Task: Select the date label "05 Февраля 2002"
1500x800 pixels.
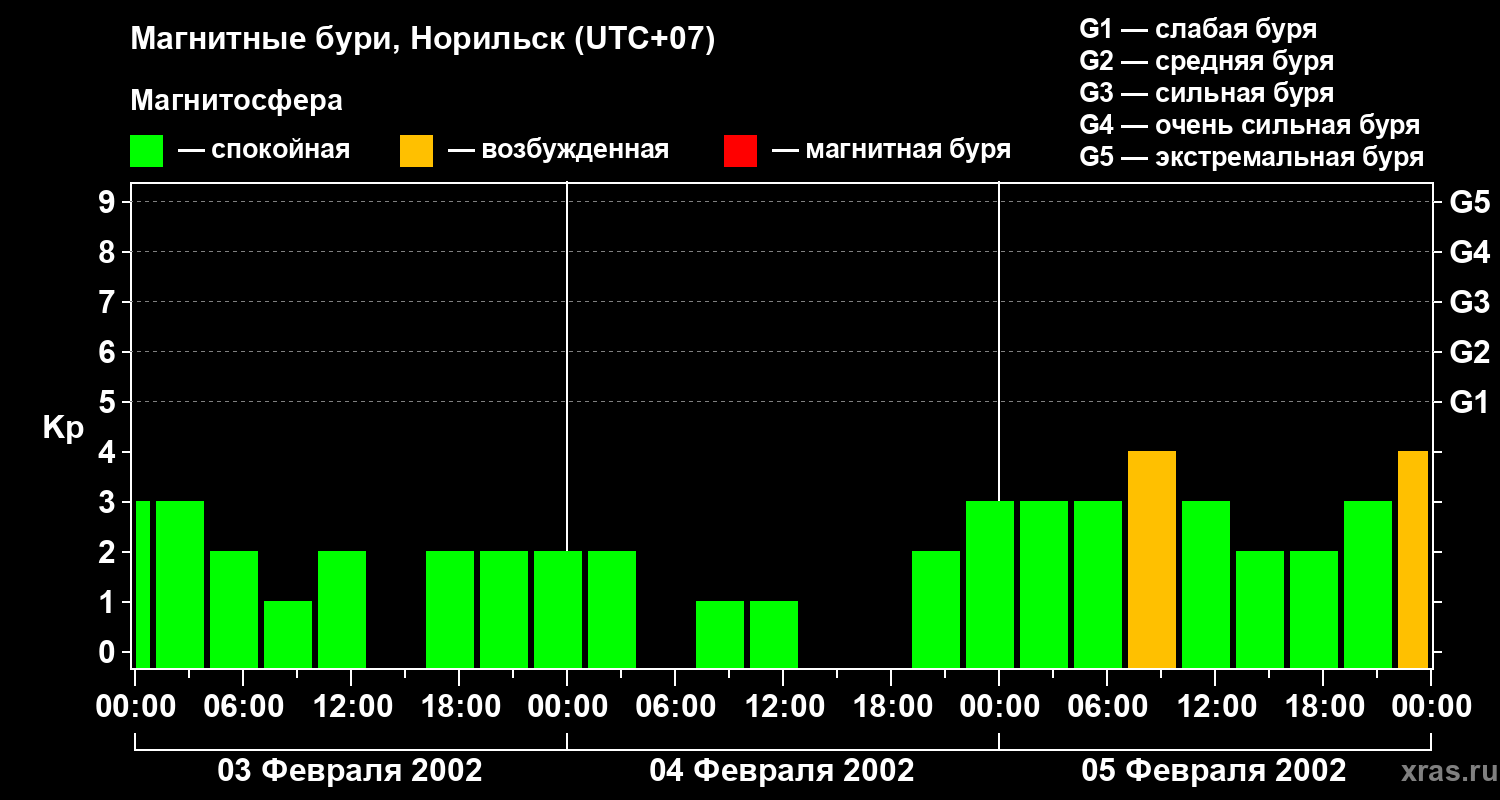Action: pos(1214,770)
